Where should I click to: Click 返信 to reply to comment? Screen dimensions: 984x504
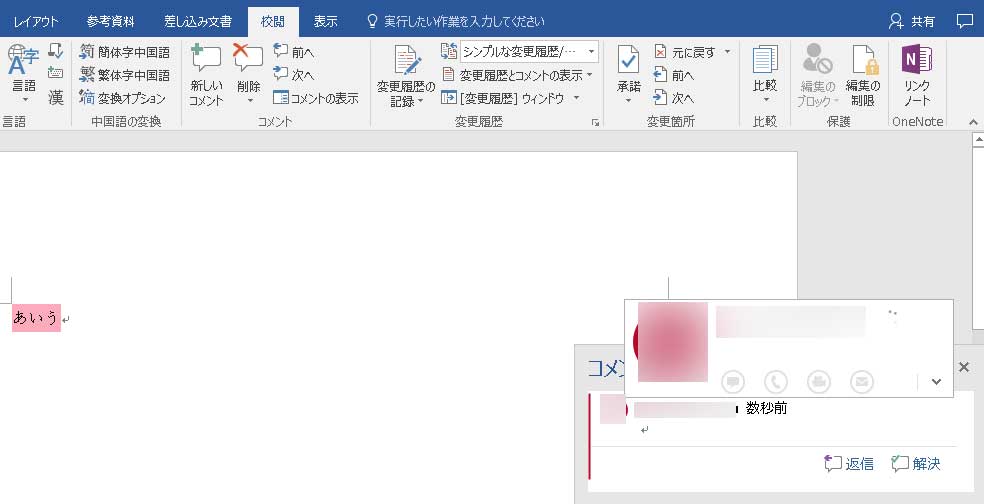[849, 463]
